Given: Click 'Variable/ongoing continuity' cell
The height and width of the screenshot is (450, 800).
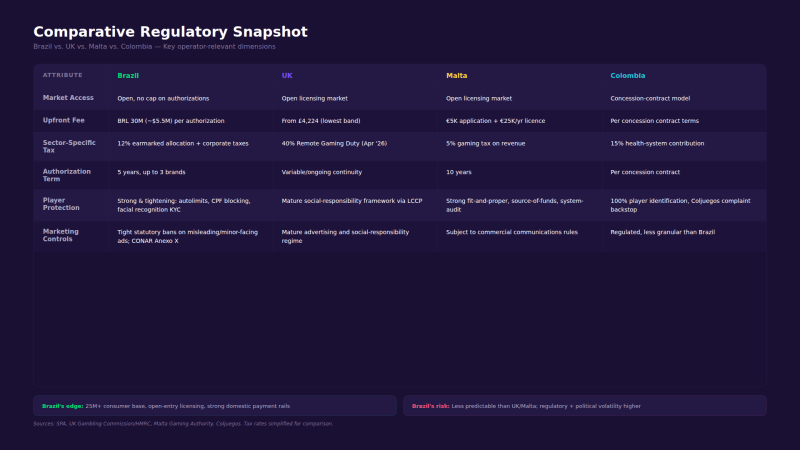Looking at the screenshot, I should [321, 172].
